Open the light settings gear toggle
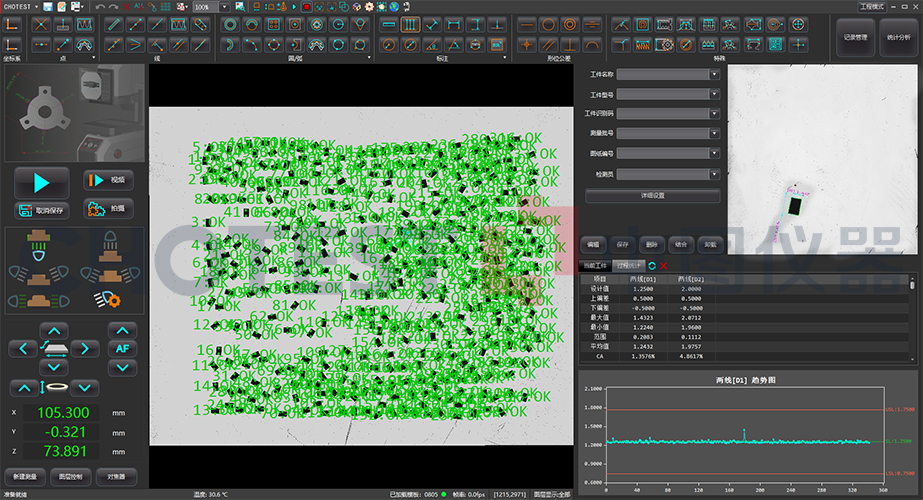This screenshot has height=500, width=923. [107, 299]
